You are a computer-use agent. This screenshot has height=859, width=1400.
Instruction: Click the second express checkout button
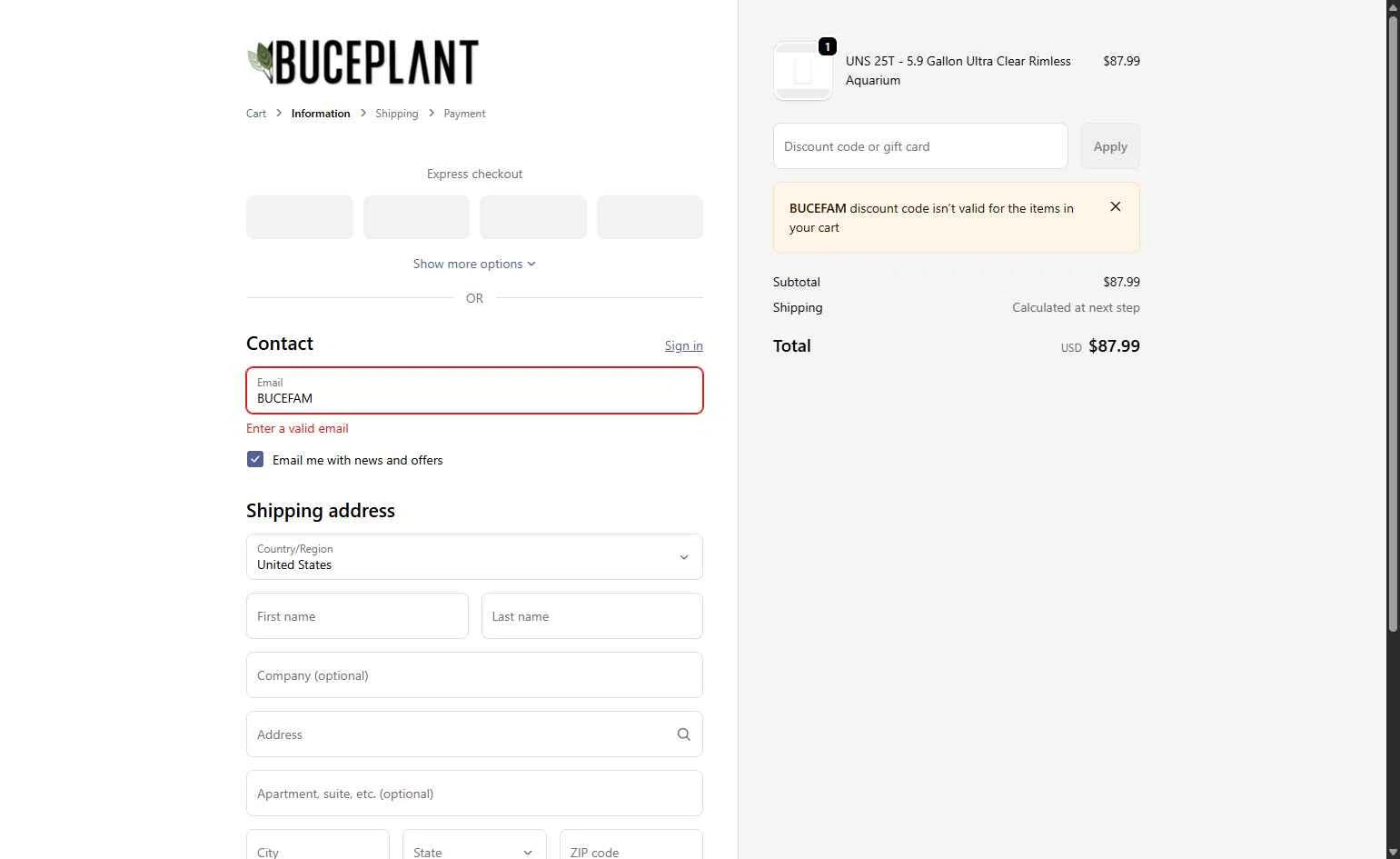coord(416,217)
